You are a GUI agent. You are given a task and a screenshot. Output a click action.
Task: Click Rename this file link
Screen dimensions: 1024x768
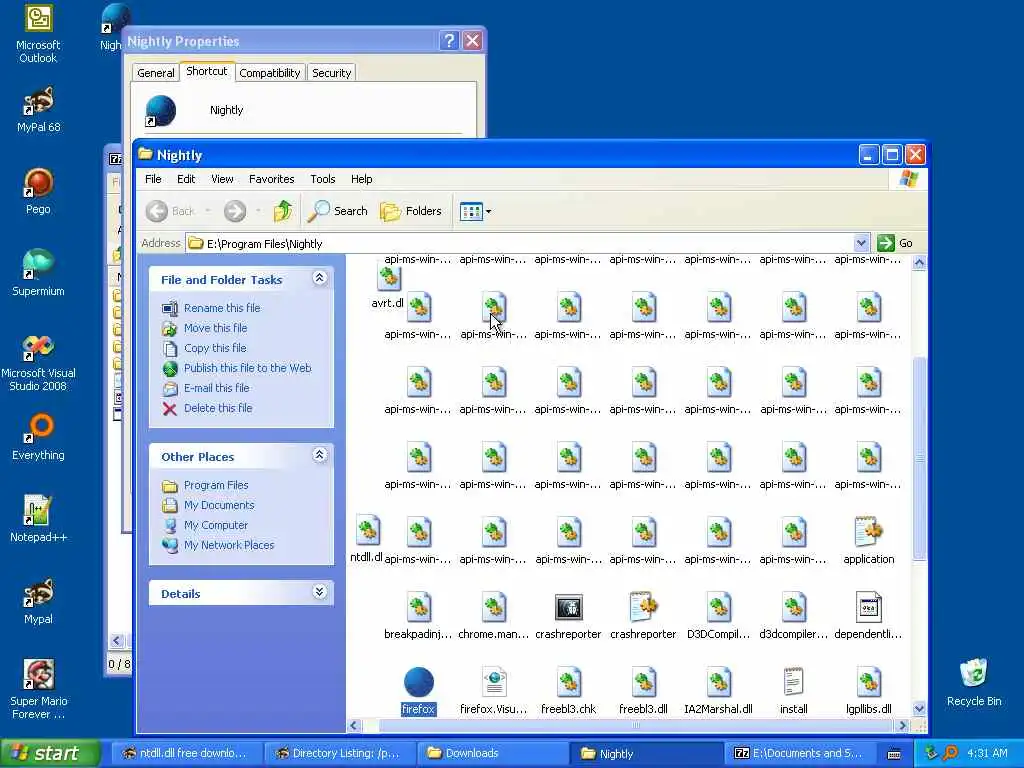pyautogui.click(x=222, y=308)
